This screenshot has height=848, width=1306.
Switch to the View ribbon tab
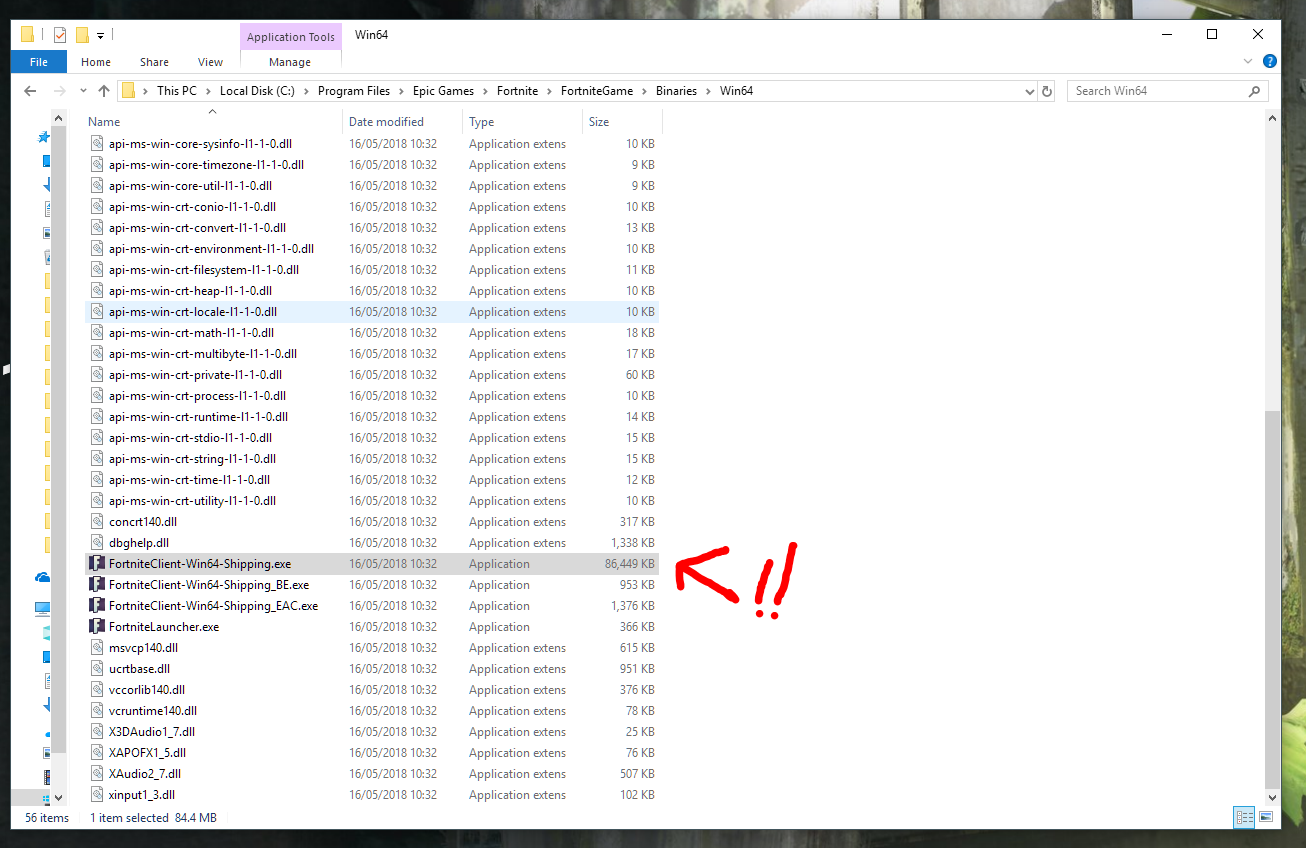210,61
